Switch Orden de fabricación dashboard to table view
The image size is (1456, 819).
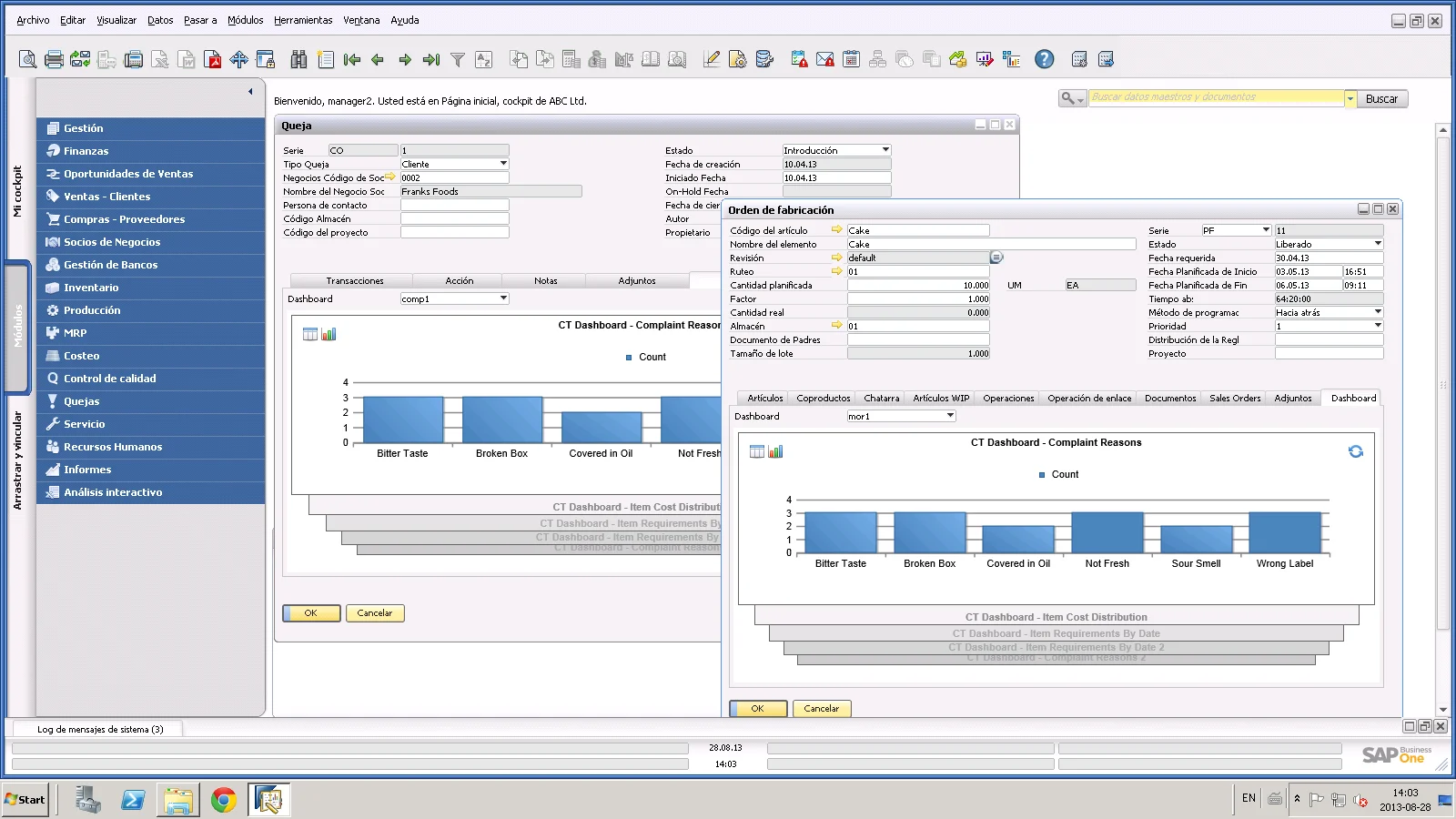pyautogui.click(x=757, y=451)
